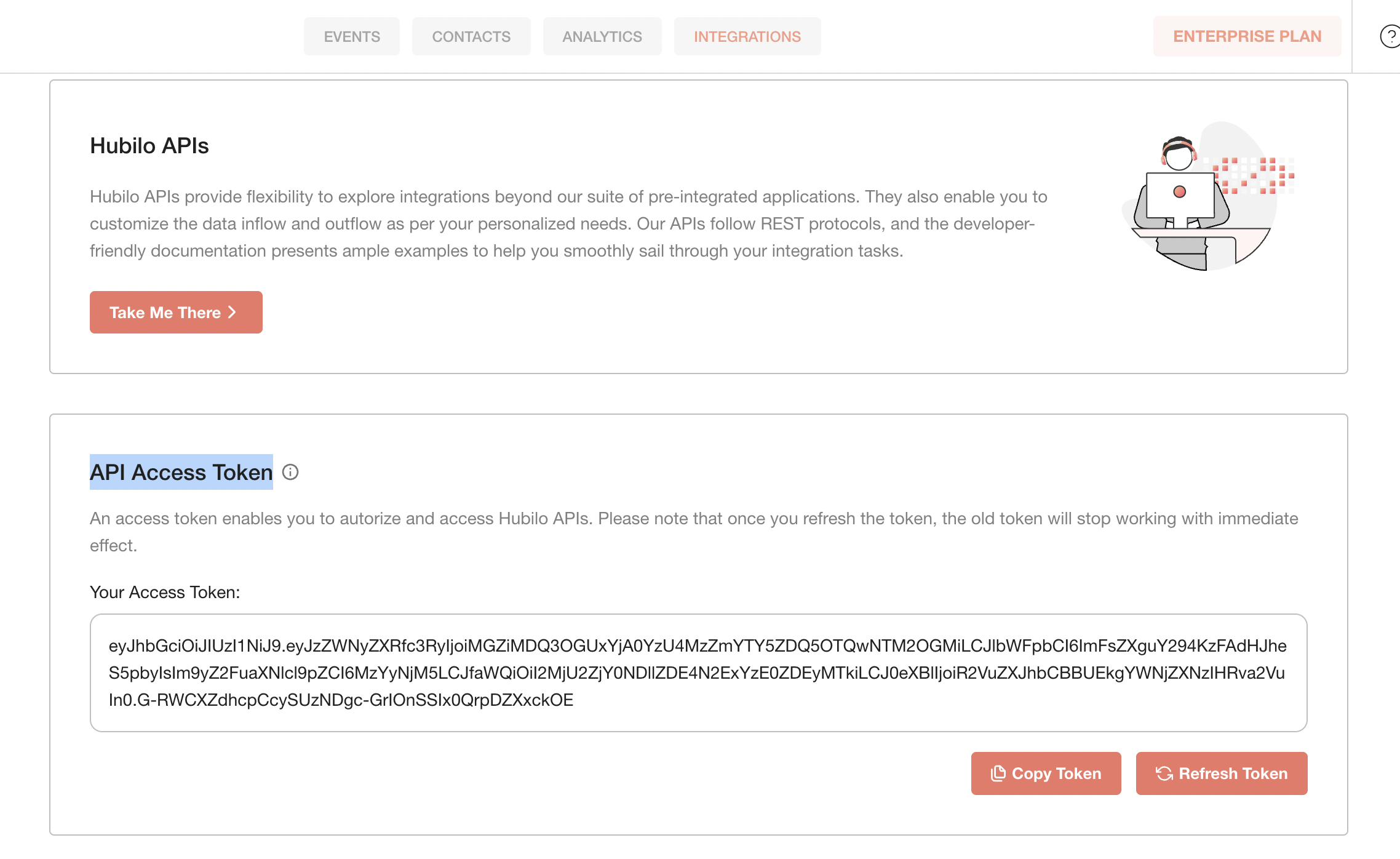Open the Events tab
The image size is (1400, 859).
click(x=351, y=36)
